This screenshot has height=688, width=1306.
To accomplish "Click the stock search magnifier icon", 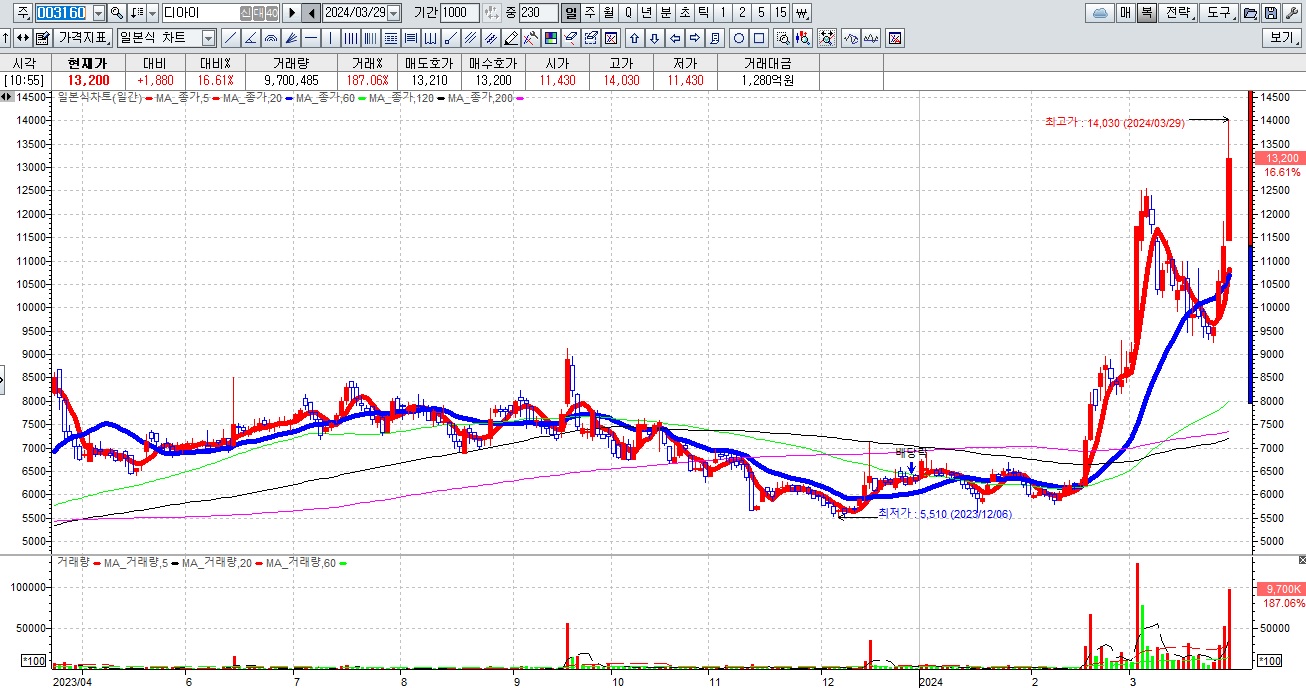I will pyautogui.click(x=117, y=13).
